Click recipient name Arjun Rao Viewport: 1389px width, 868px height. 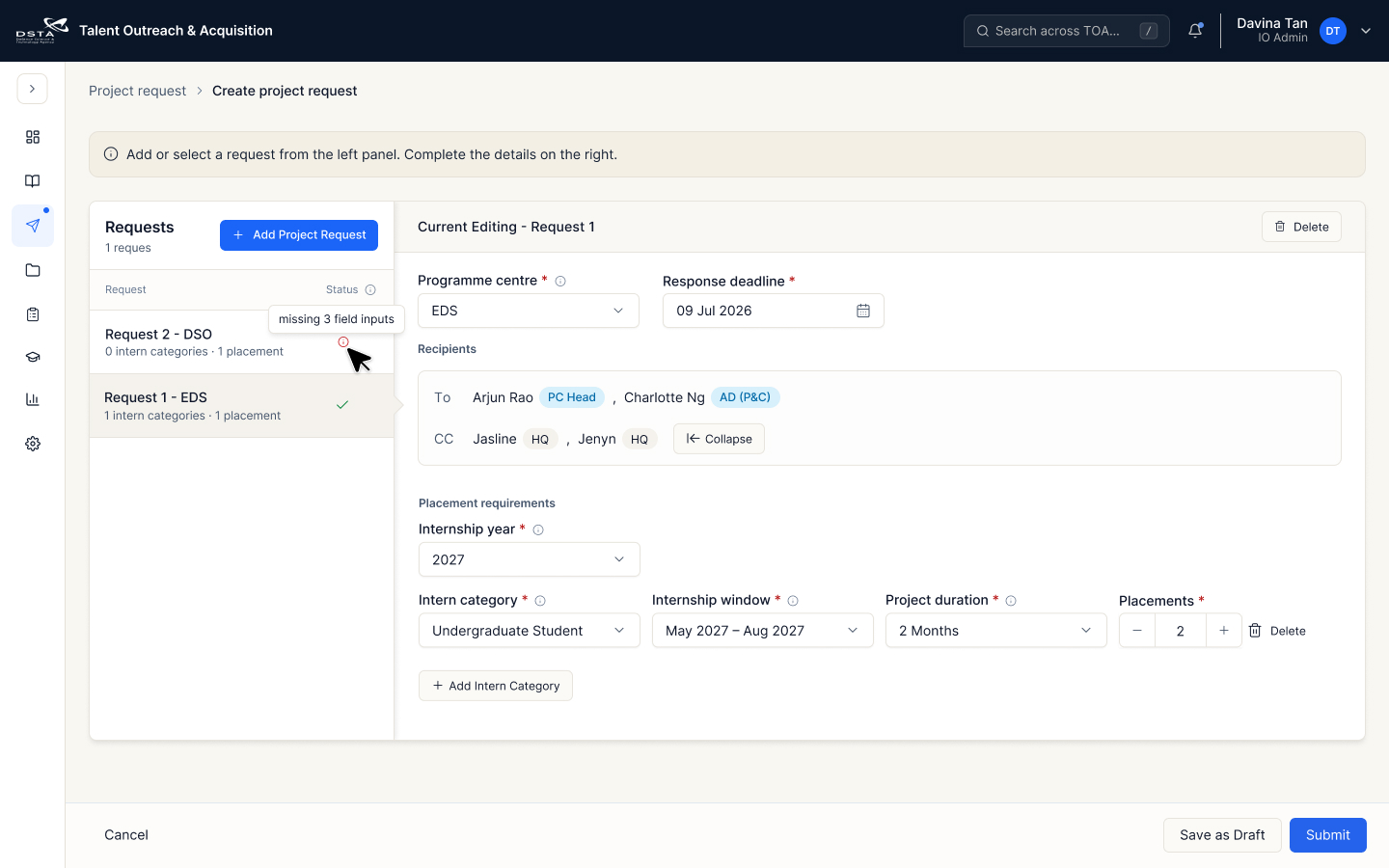(503, 397)
